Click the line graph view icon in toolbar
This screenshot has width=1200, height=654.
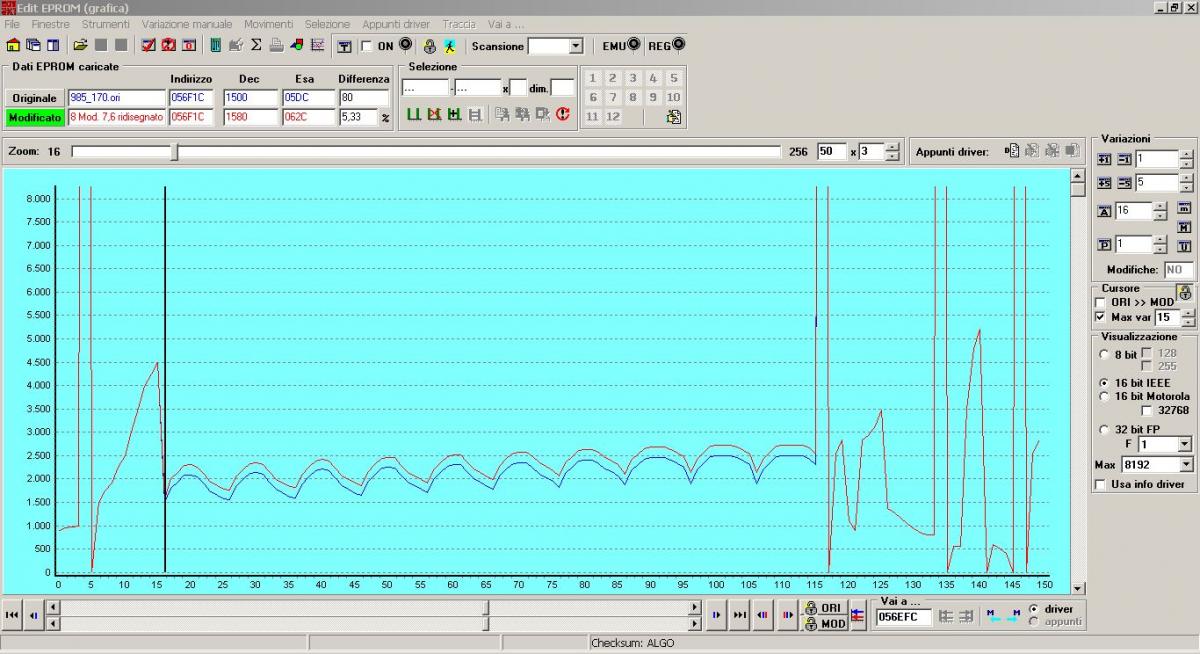coord(317,45)
